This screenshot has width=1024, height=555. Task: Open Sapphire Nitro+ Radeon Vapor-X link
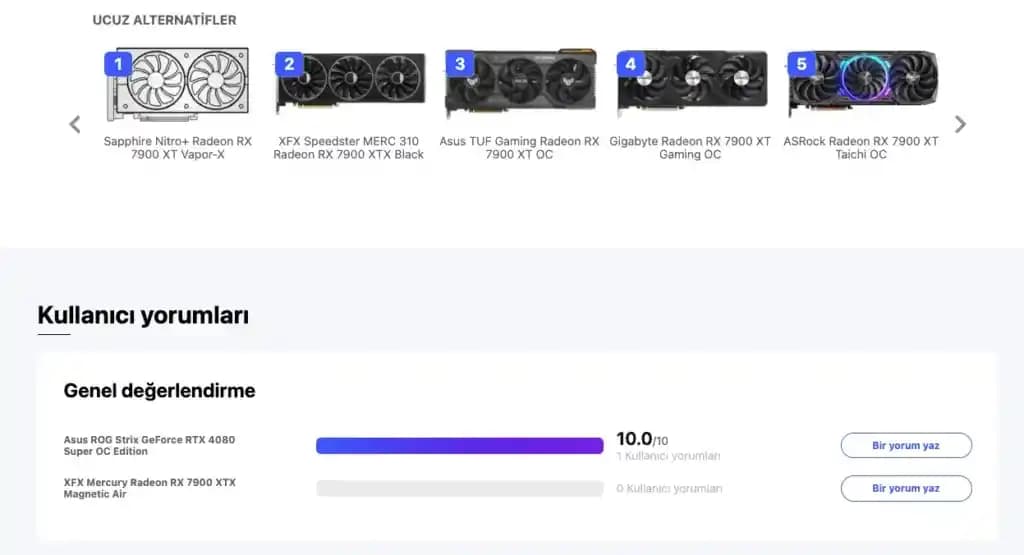point(178,148)
